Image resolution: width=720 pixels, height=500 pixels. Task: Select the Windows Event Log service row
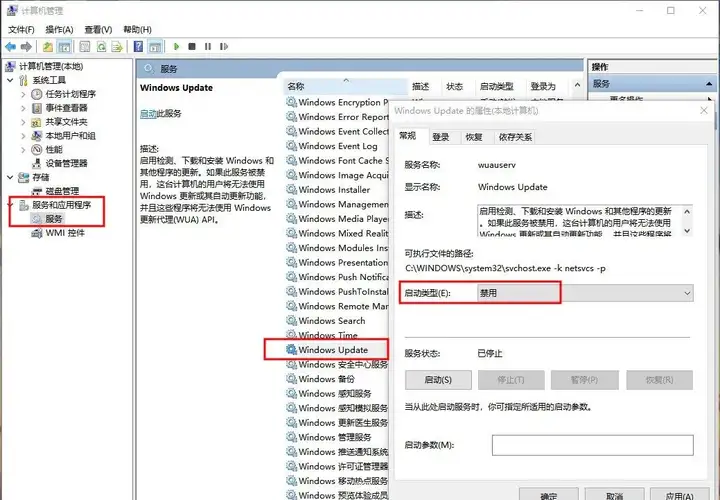(338, 146)
